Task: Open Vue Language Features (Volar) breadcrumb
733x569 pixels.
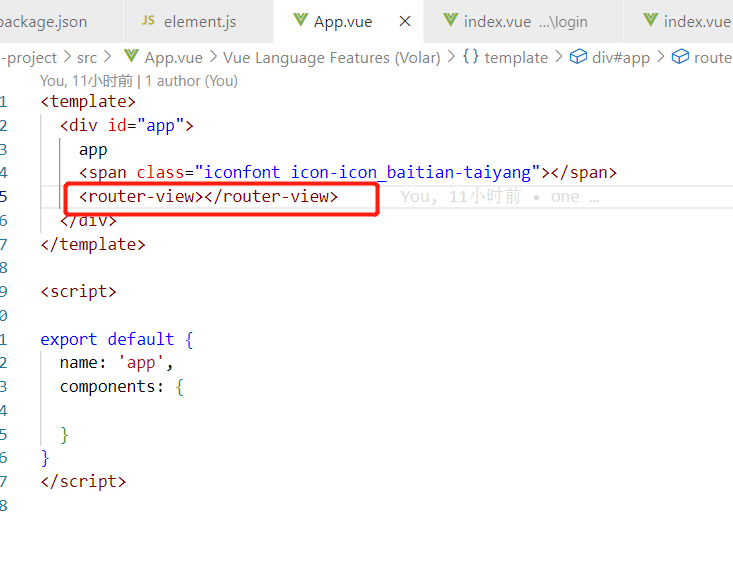Action: (331, 58)
